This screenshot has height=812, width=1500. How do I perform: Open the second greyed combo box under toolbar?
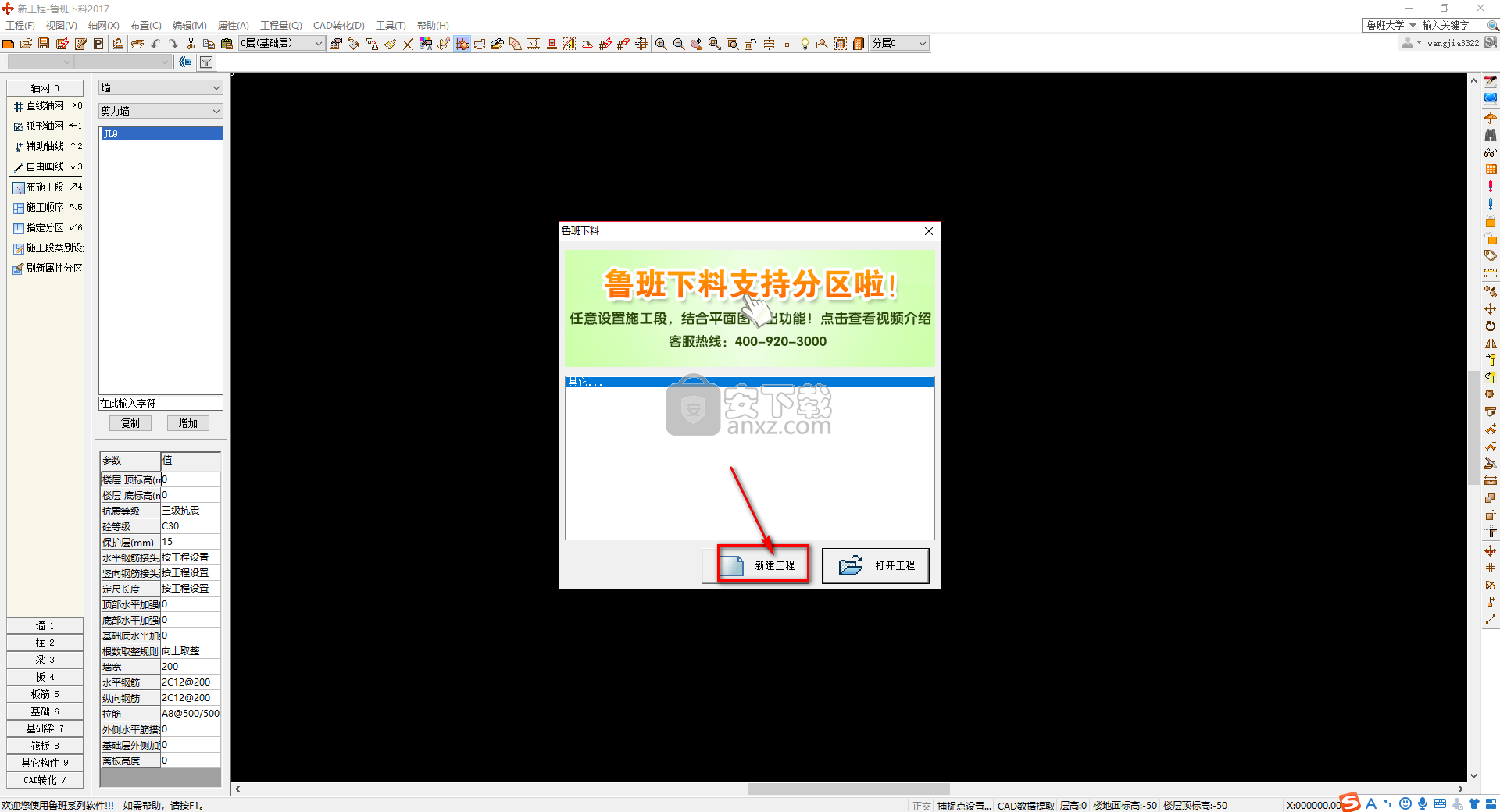123,62
